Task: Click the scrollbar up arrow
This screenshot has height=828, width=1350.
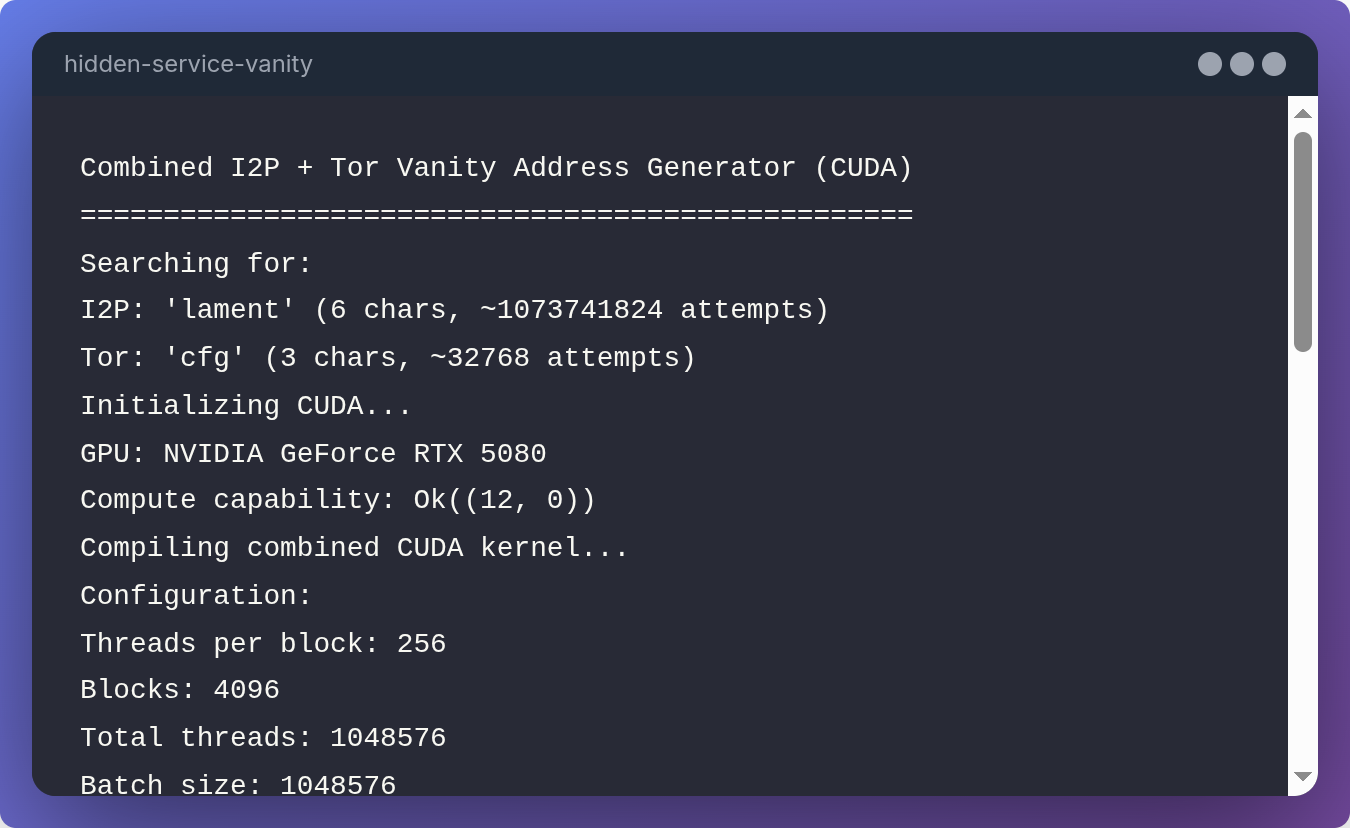Action: pos(1302,114)
